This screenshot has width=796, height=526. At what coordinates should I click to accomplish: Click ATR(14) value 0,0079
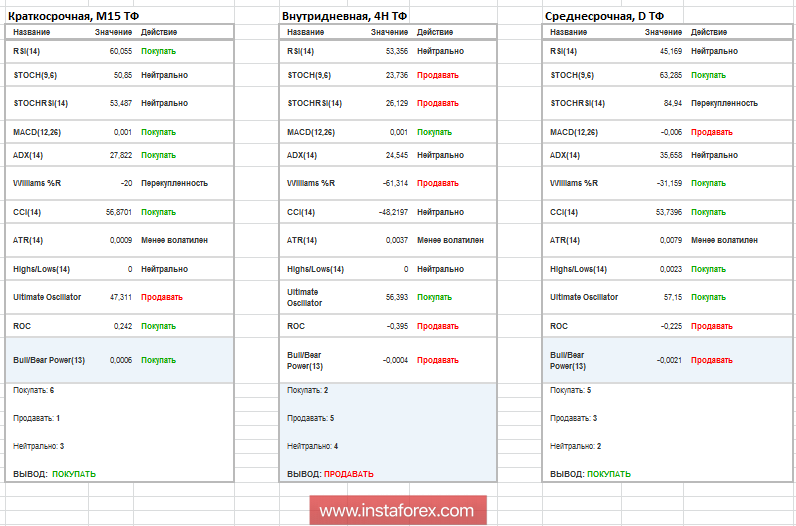(671, 240)
